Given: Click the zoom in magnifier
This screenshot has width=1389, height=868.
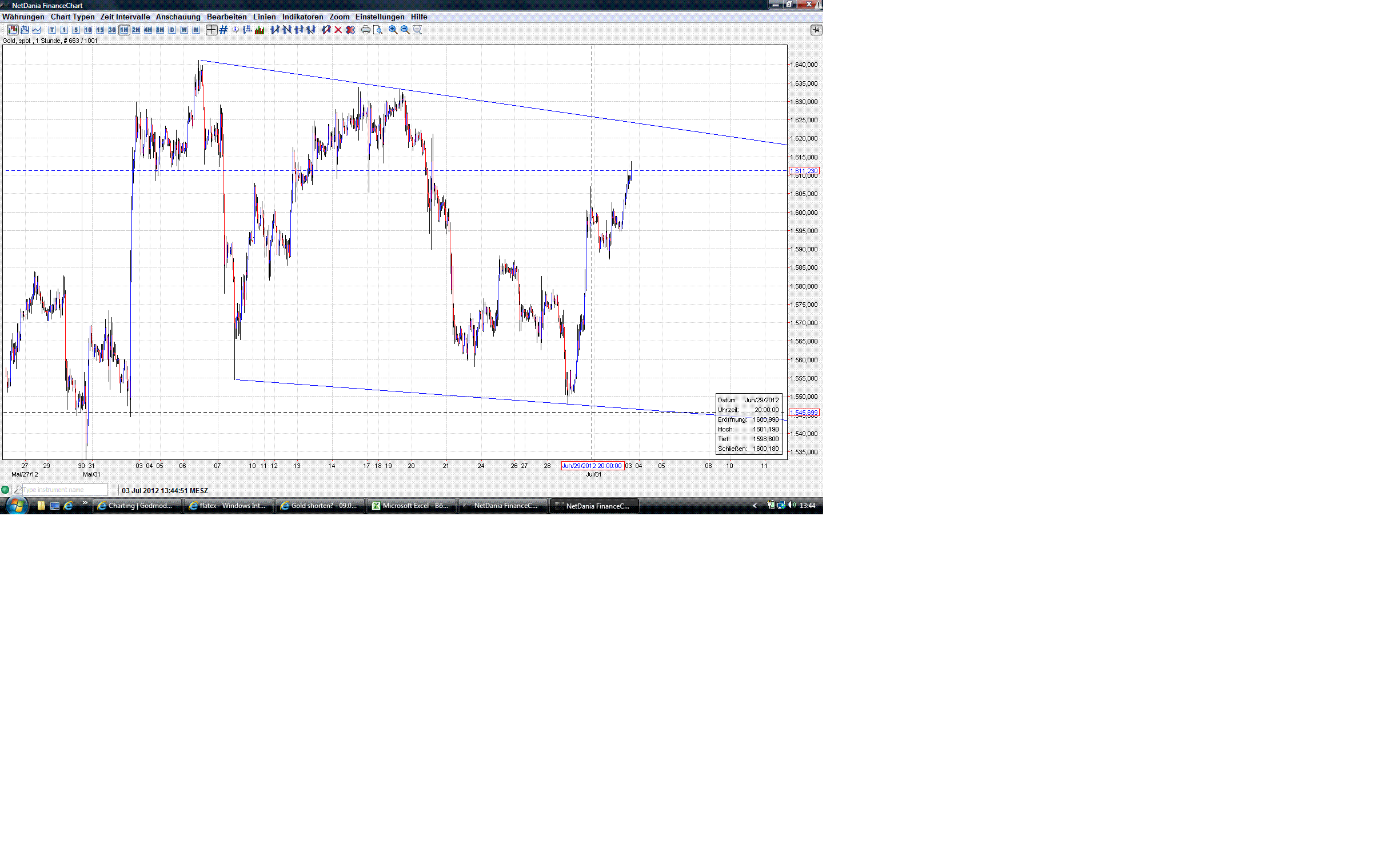Looking at the screenshot, I should pyautogui.click(x=393, y=30).
